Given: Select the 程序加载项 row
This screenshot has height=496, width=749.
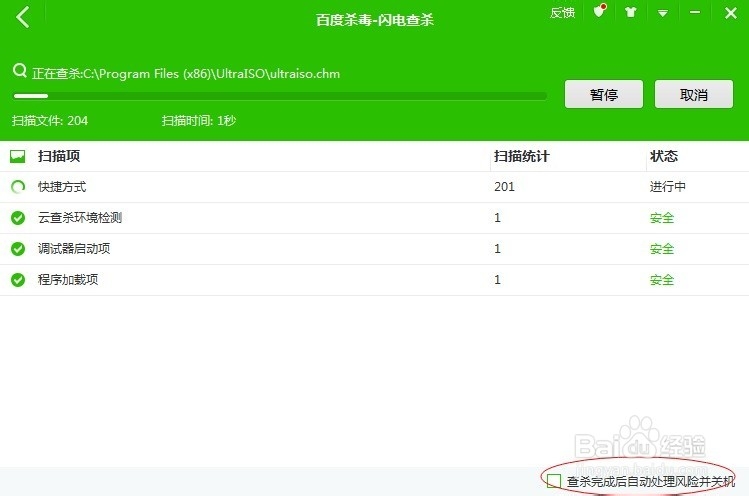Looking at the screenshot, I should (374, 280).
